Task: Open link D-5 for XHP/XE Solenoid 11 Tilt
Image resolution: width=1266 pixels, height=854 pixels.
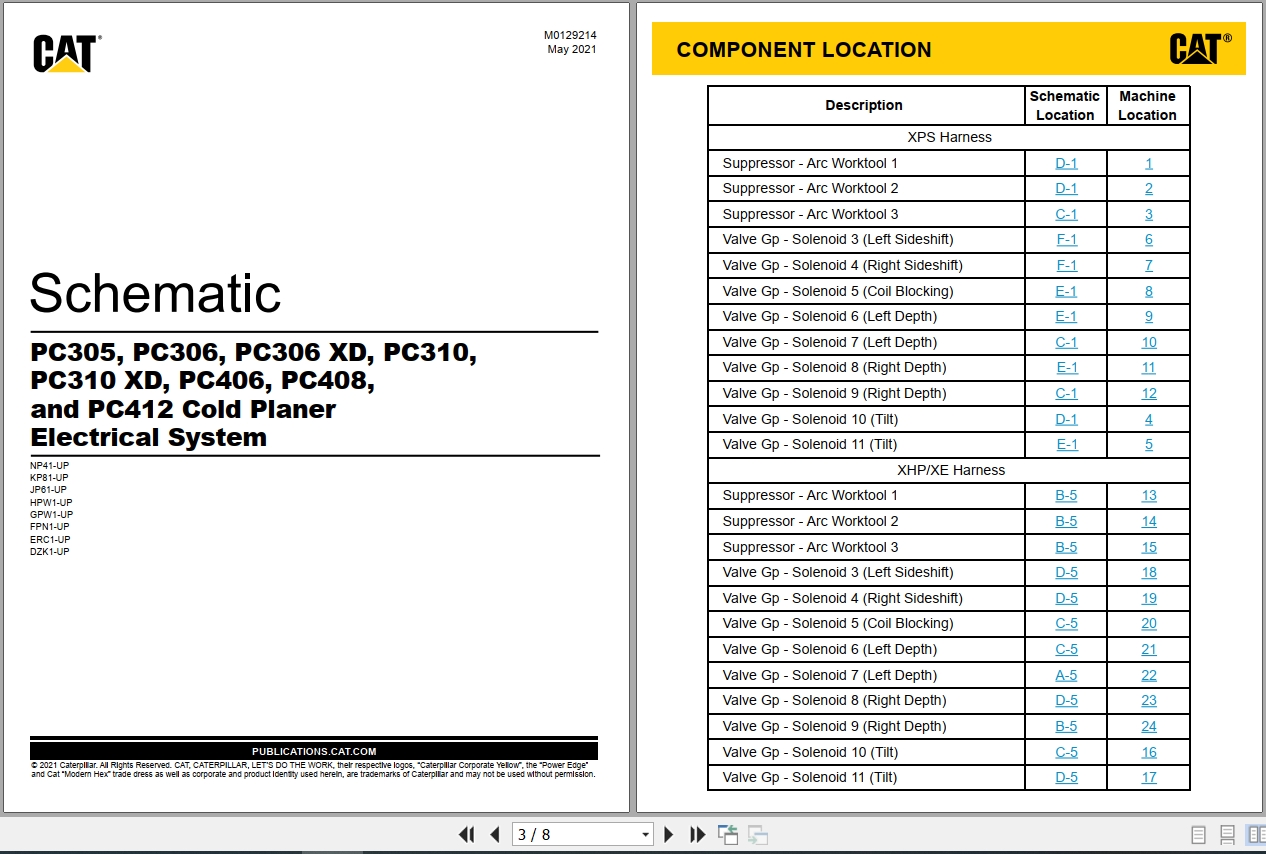Action: [1066, 777]
